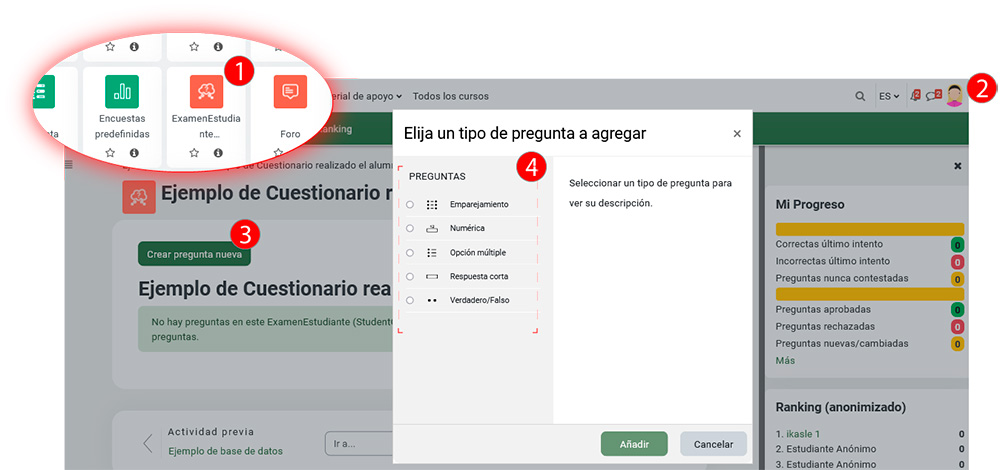Toggle the left drawer hamburger icon
This screenshot has width=1000, height=470.
[69, 165]
